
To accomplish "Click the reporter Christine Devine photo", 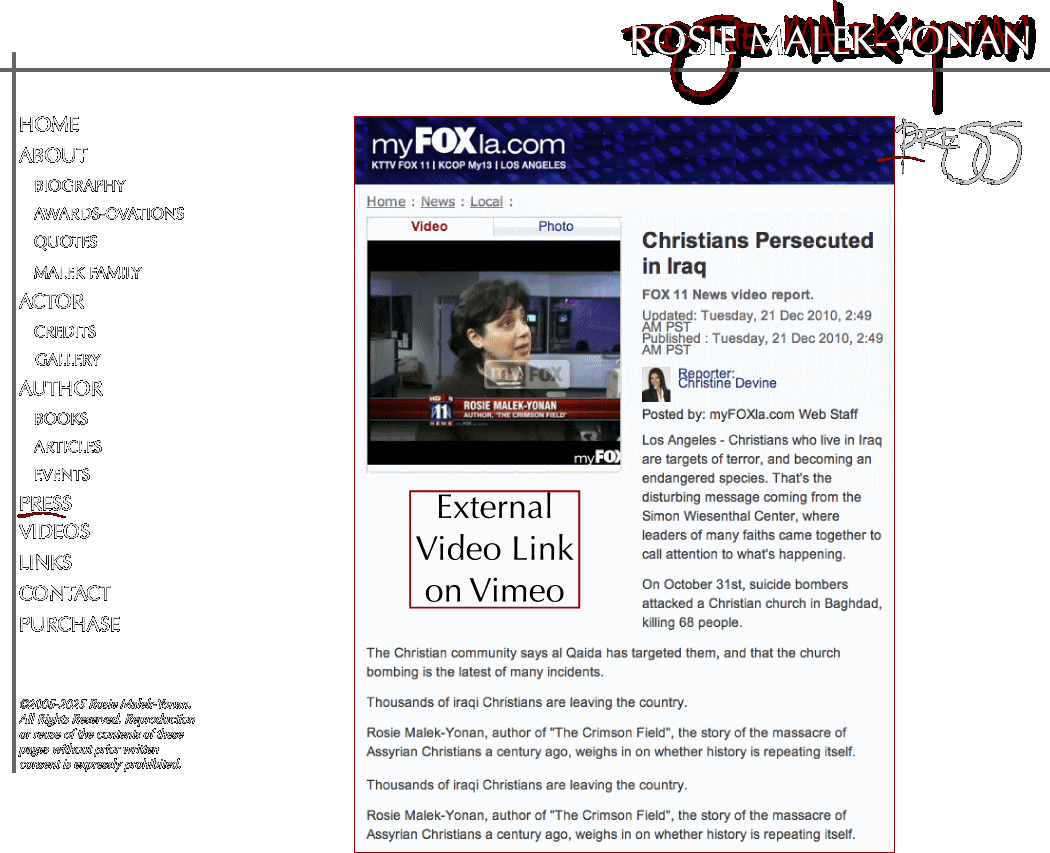I will pyautogui.click(x=656, y=384).
